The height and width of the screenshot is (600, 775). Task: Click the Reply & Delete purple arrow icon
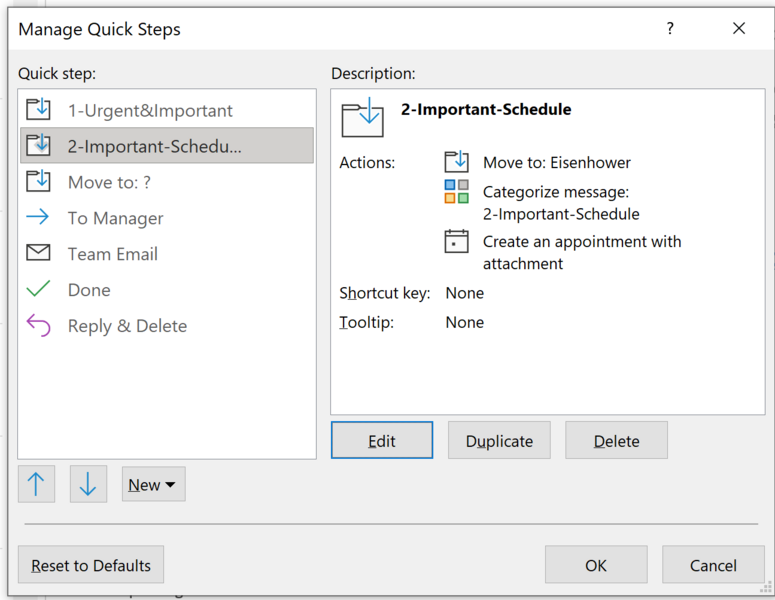point(38,326)
